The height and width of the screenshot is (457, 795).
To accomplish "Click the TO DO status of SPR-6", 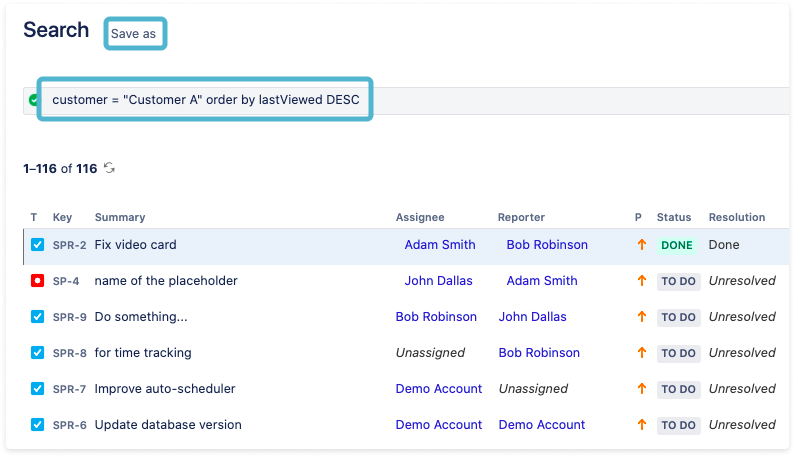I will tap(677, 425).
